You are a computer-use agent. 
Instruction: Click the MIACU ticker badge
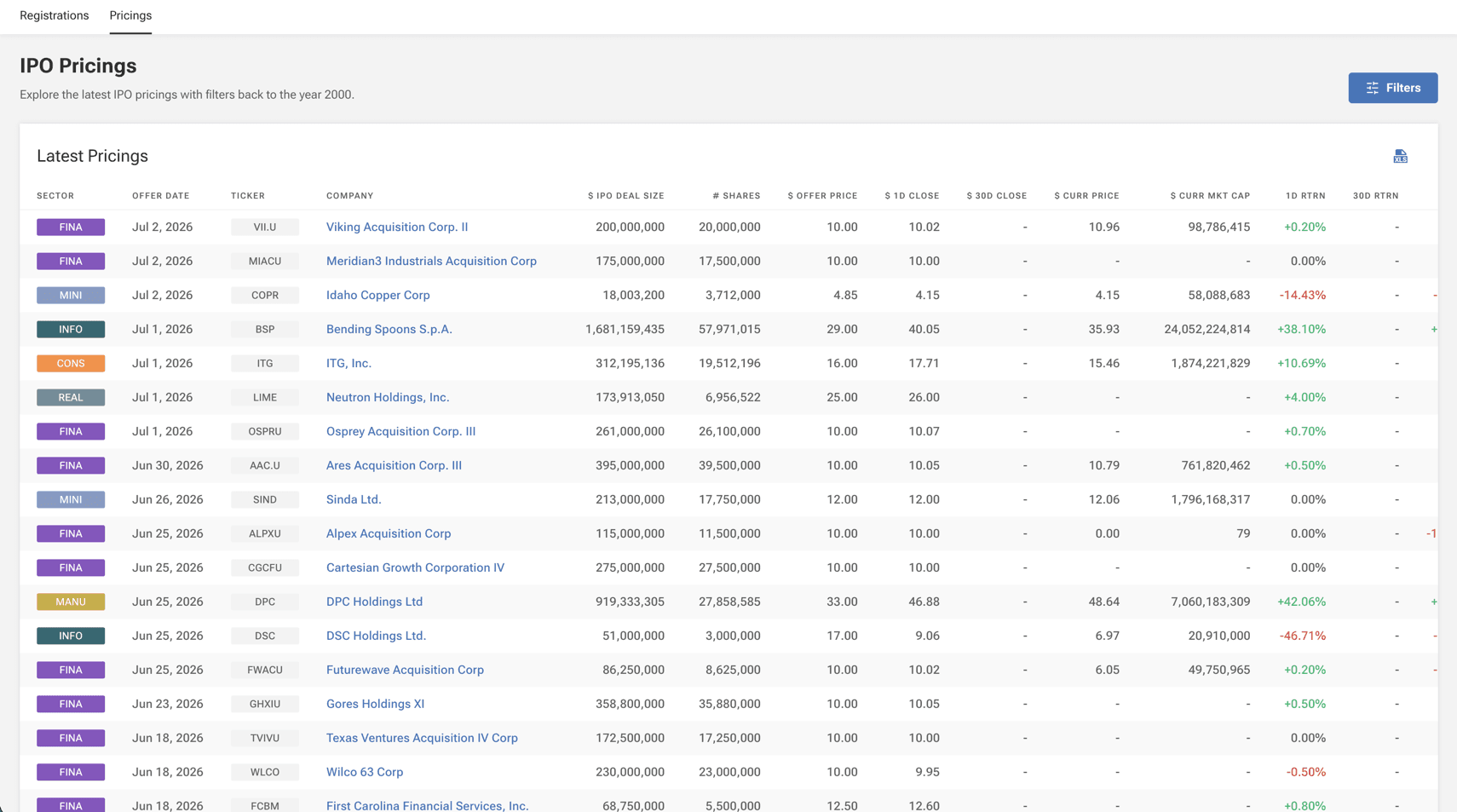pos(265,261)
